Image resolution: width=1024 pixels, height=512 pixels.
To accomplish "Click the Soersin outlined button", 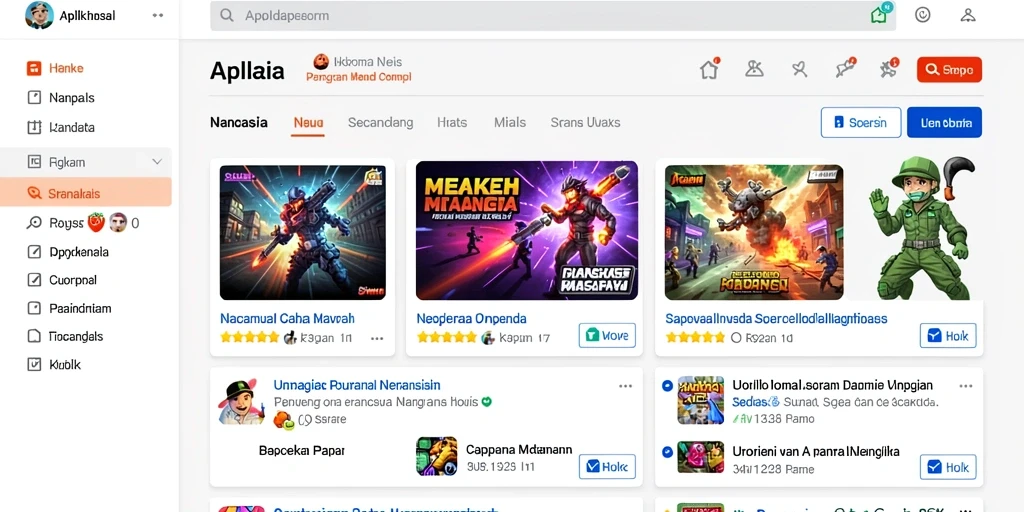I will [x=861, y=122].
